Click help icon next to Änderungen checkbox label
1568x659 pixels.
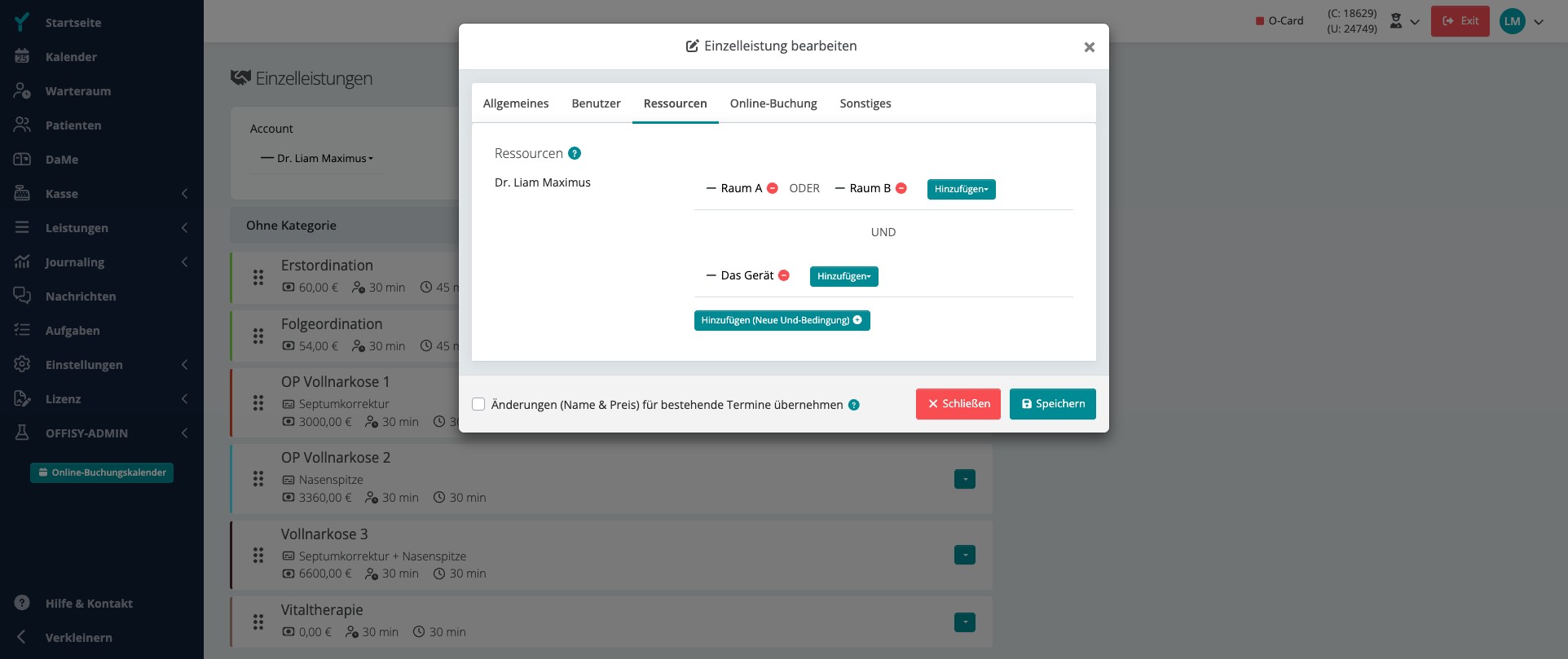click(x=854, y=405)
